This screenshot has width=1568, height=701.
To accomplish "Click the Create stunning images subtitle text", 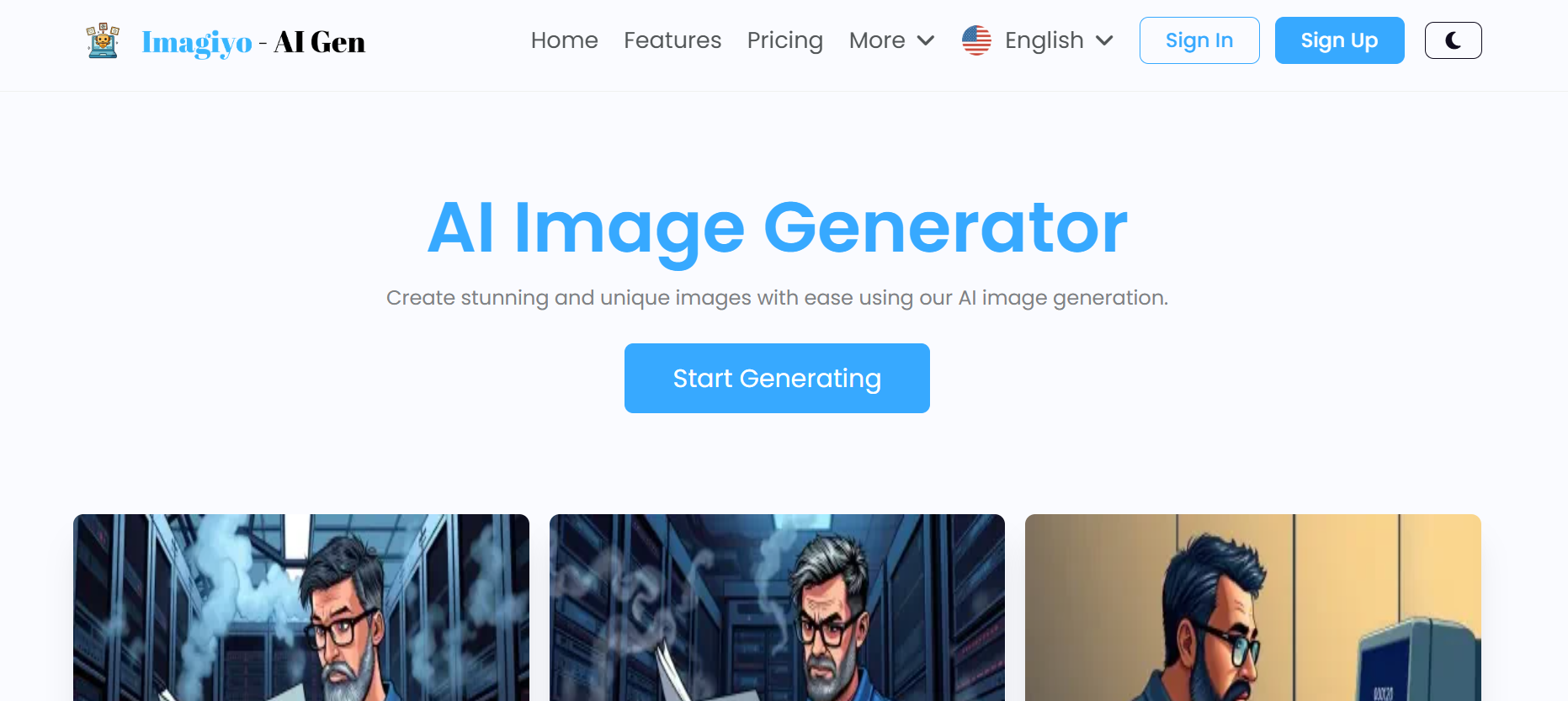I will point(777,298).
